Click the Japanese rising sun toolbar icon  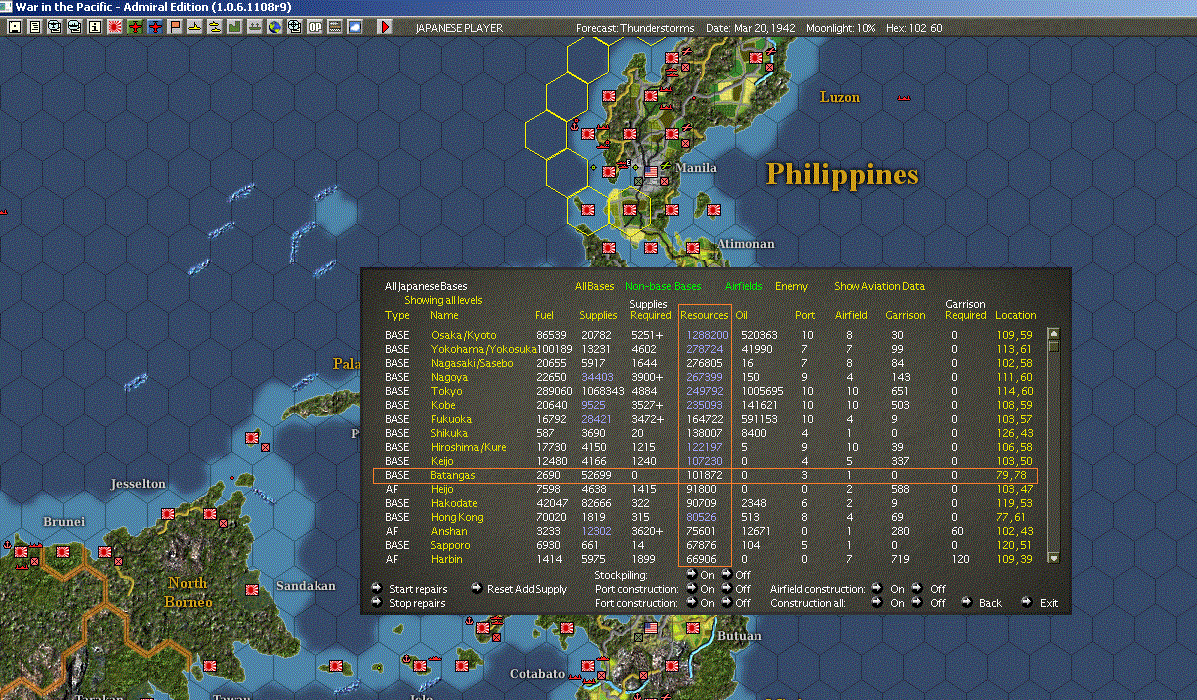click(x=115, y=27)
